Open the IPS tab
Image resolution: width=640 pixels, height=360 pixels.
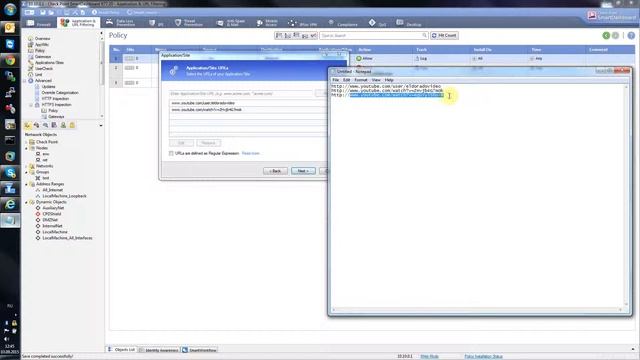(156, 23)
